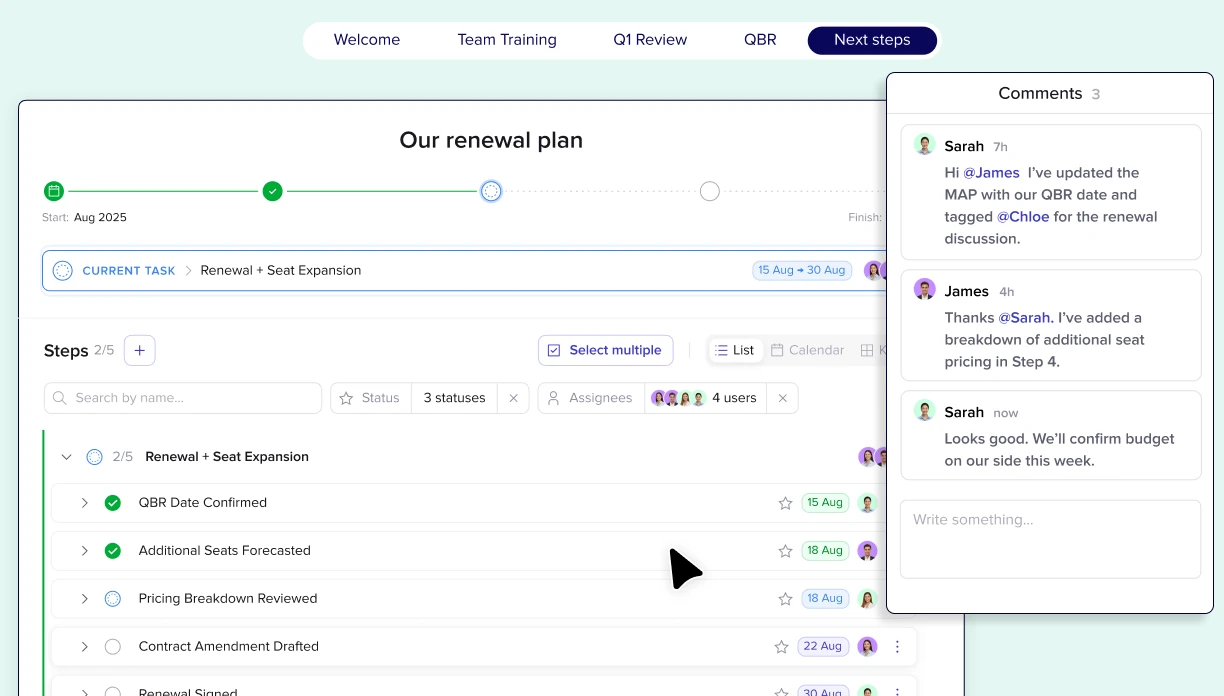Click the Write something comment box

coord(1050,539)
